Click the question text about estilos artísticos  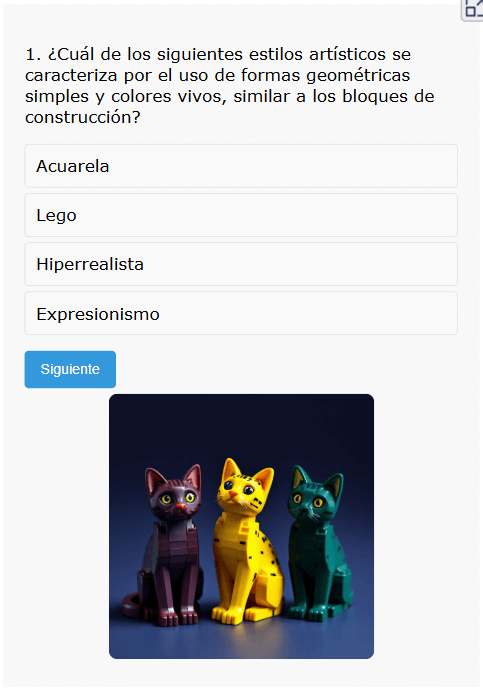[x=229, y=86]
